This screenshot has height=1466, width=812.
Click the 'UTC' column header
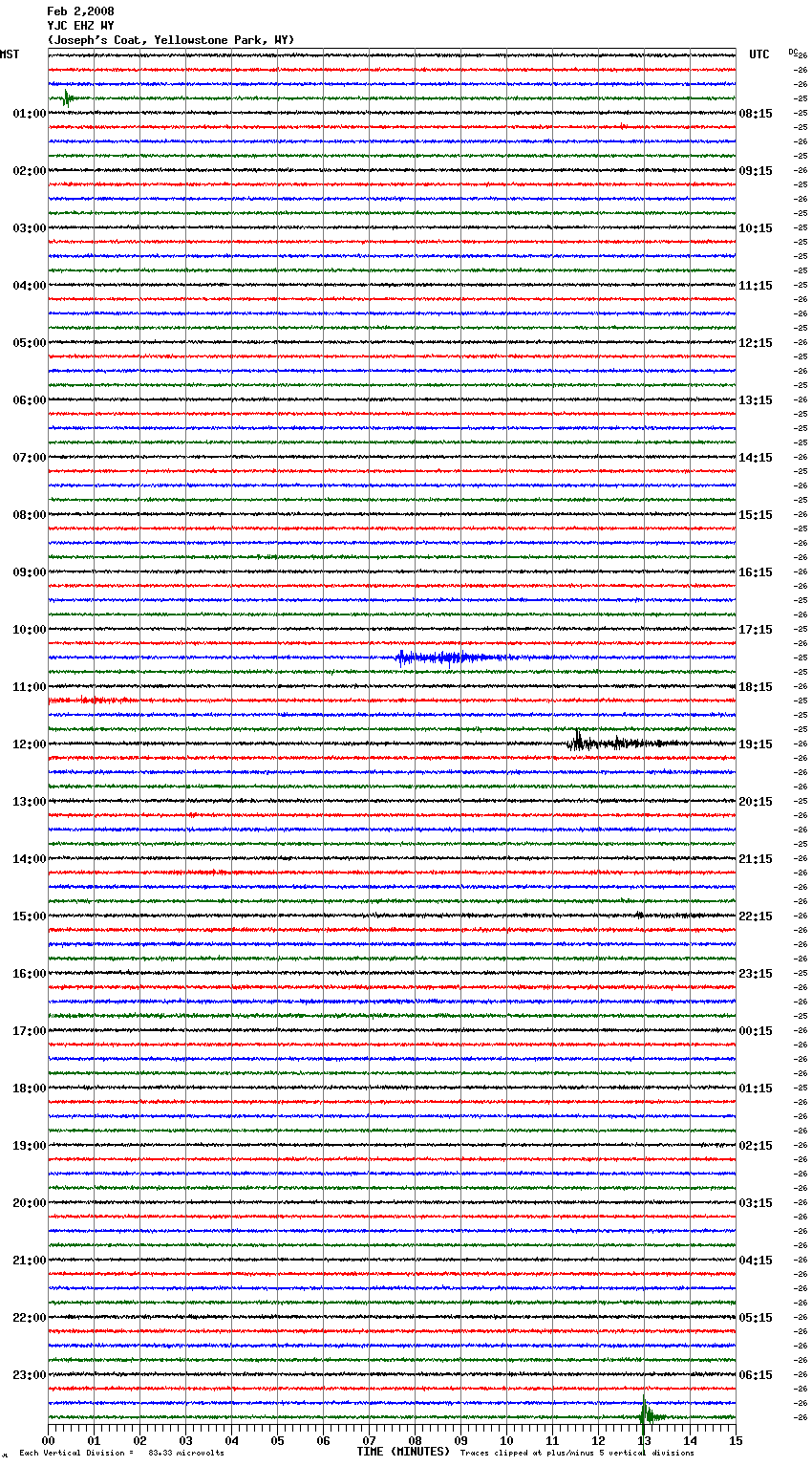pos(759,54)
